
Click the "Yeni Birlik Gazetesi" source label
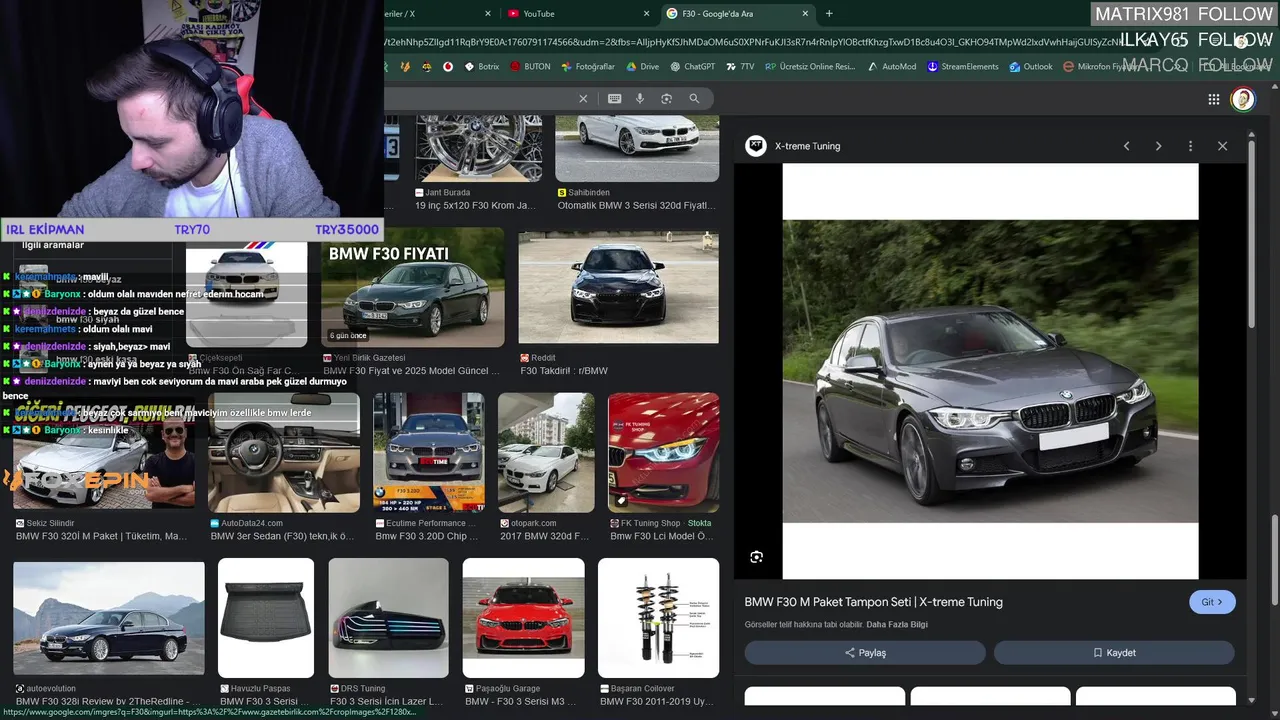pos(369,358)
